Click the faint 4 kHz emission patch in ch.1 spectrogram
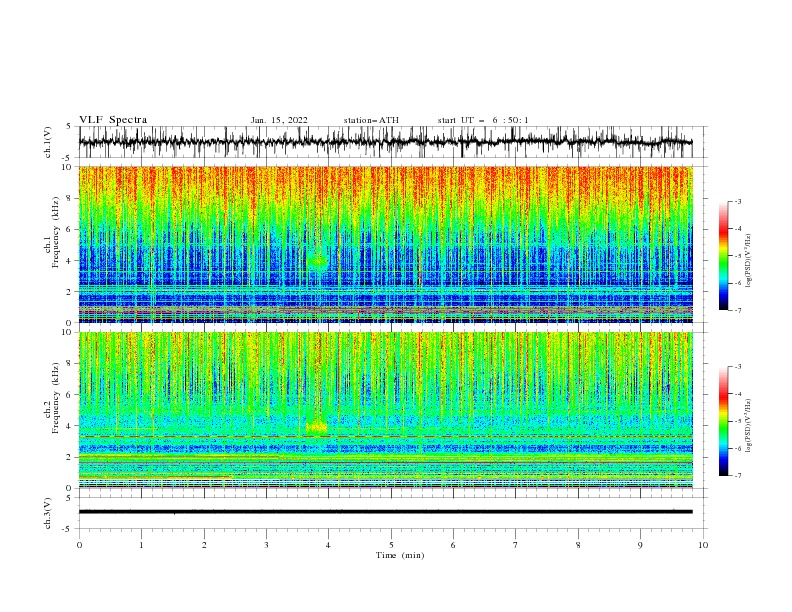The height and width of the screenshot is (612, 792). click(318, 261)
